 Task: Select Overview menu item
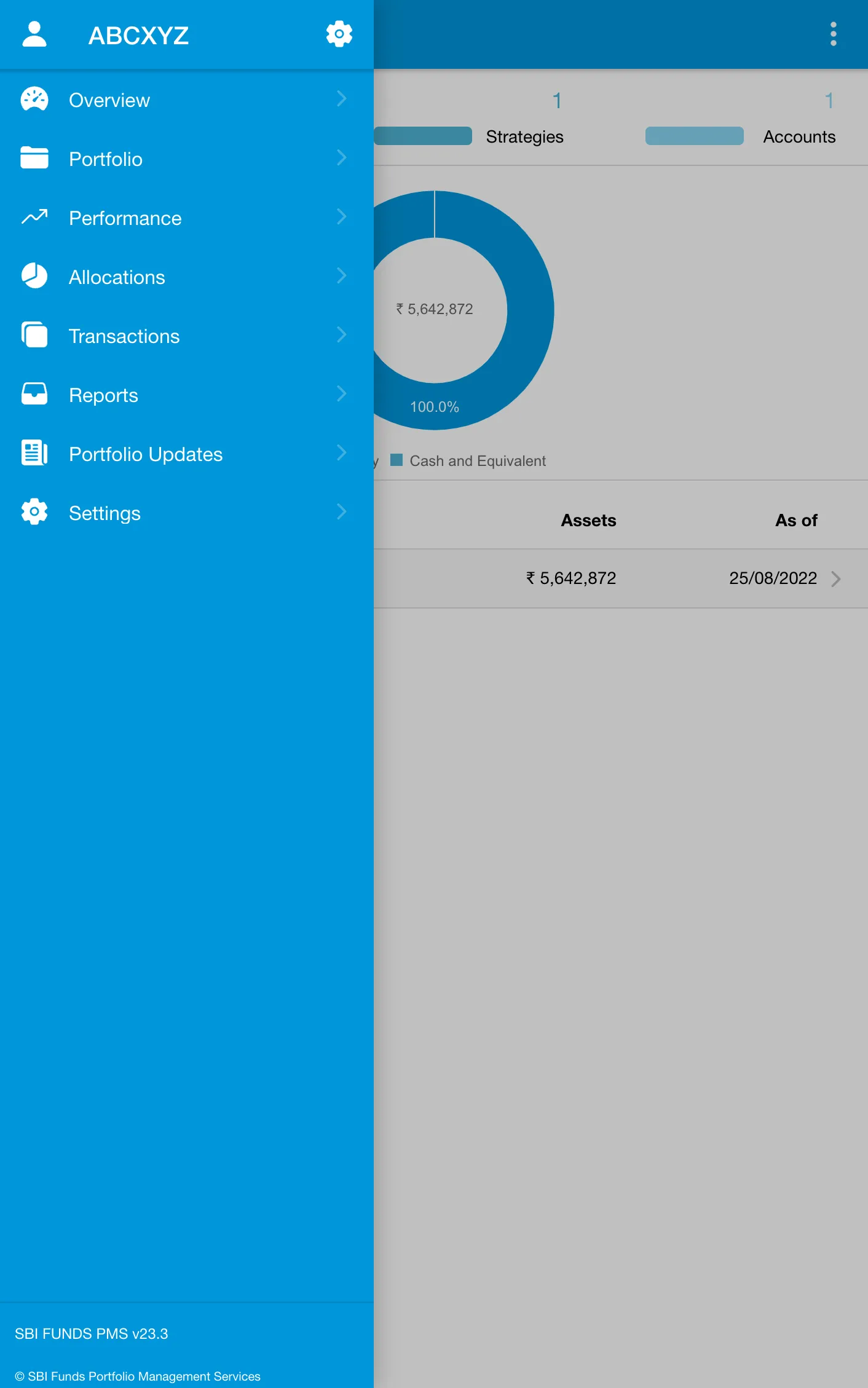(187, 99)
